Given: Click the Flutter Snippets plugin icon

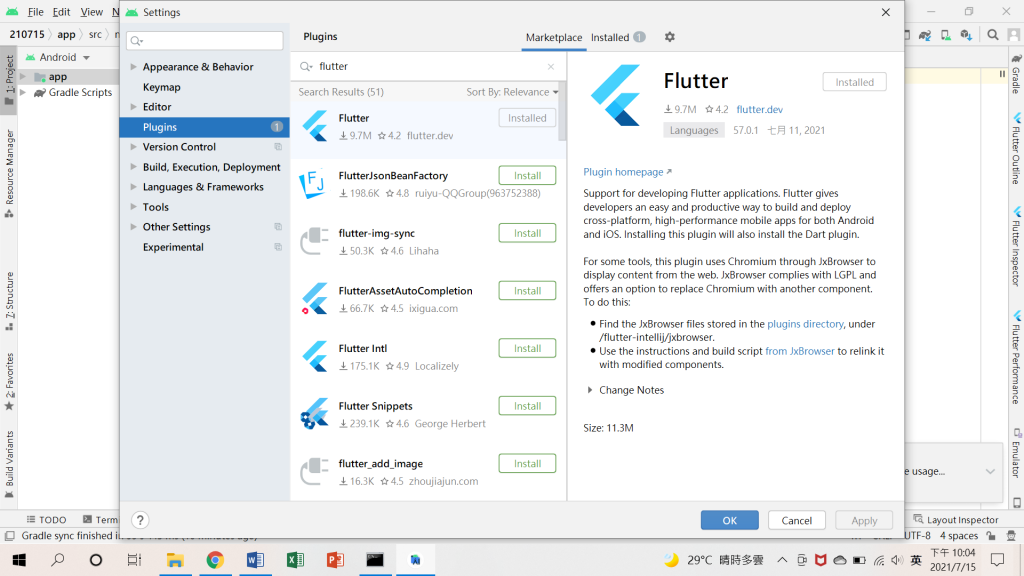Looking at the screenshot, I should click(315, 413).
